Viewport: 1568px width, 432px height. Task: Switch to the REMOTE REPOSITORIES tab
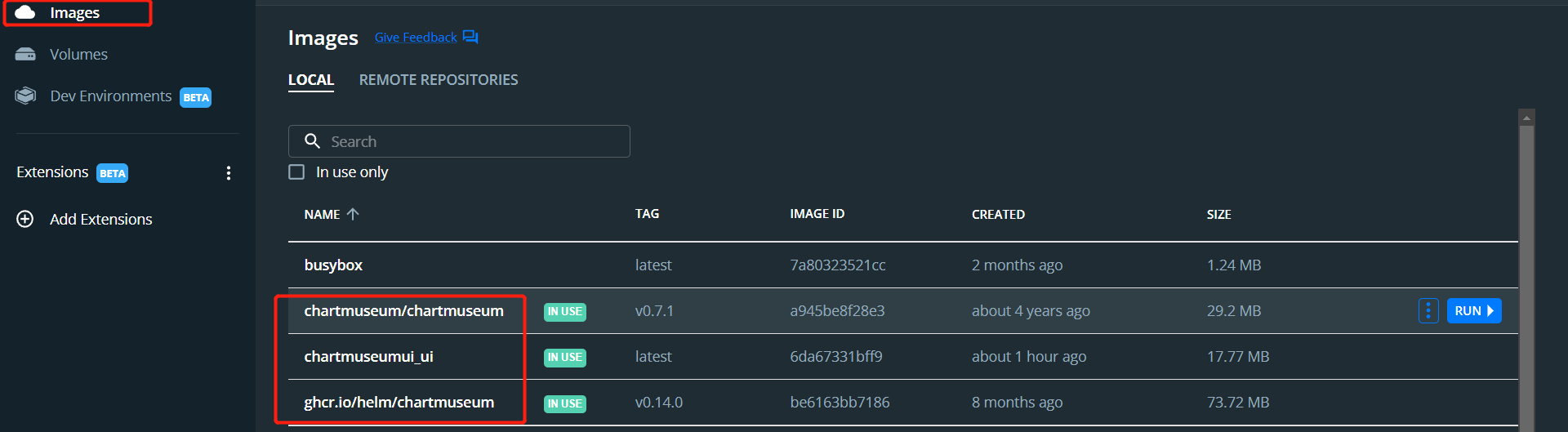[439, 80]
